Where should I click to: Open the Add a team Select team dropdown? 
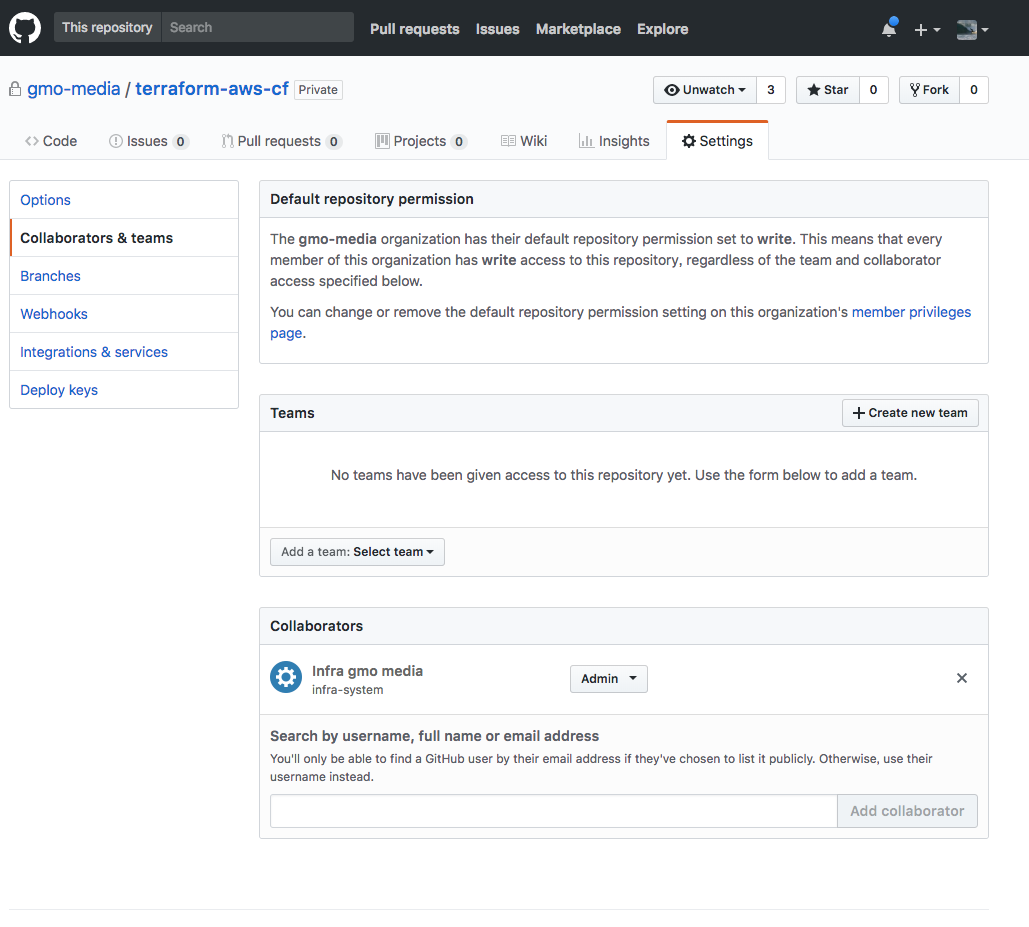[x=356, y=551]
